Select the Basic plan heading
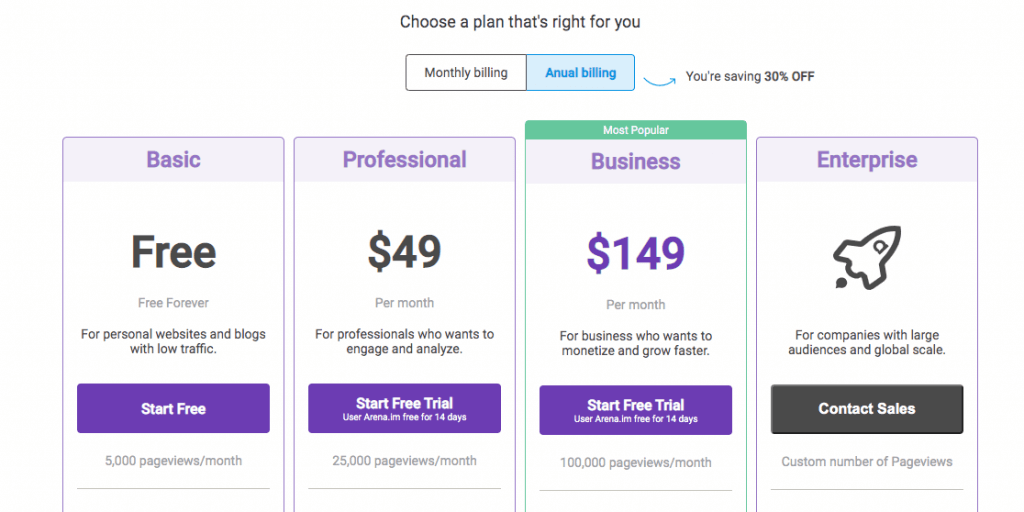Image resolution: width=1024 pixels, height=512 pixels. coord(173,160)
